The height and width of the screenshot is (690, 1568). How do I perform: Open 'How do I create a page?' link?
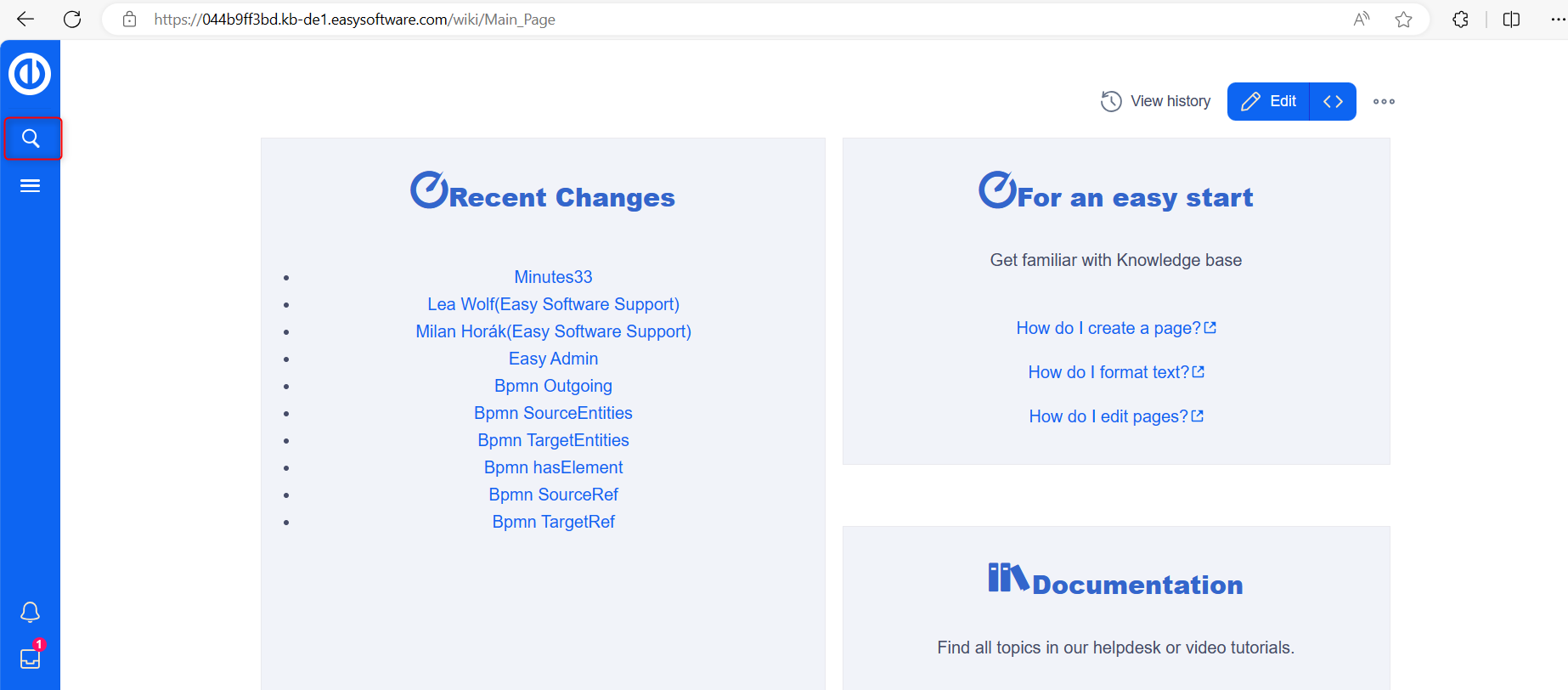[x=1108, y=328]
